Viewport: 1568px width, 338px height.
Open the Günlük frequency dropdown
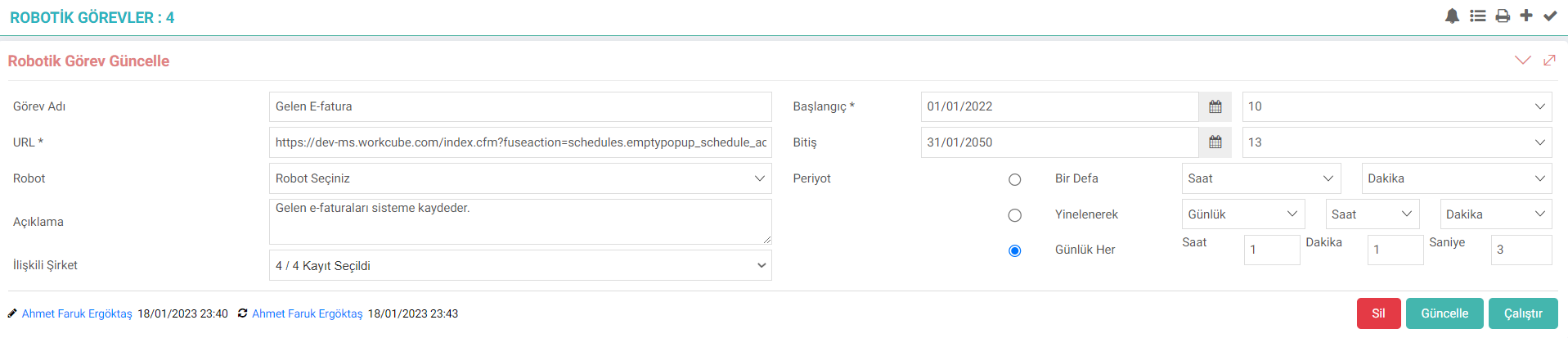[1242, 214]
